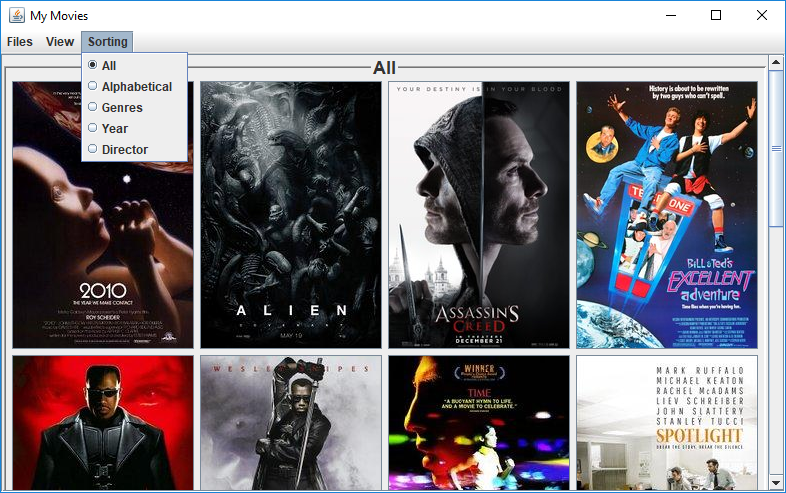Select the All sorting radio option
The height and width of the screenshot is (493, 786).
(134, 66)
